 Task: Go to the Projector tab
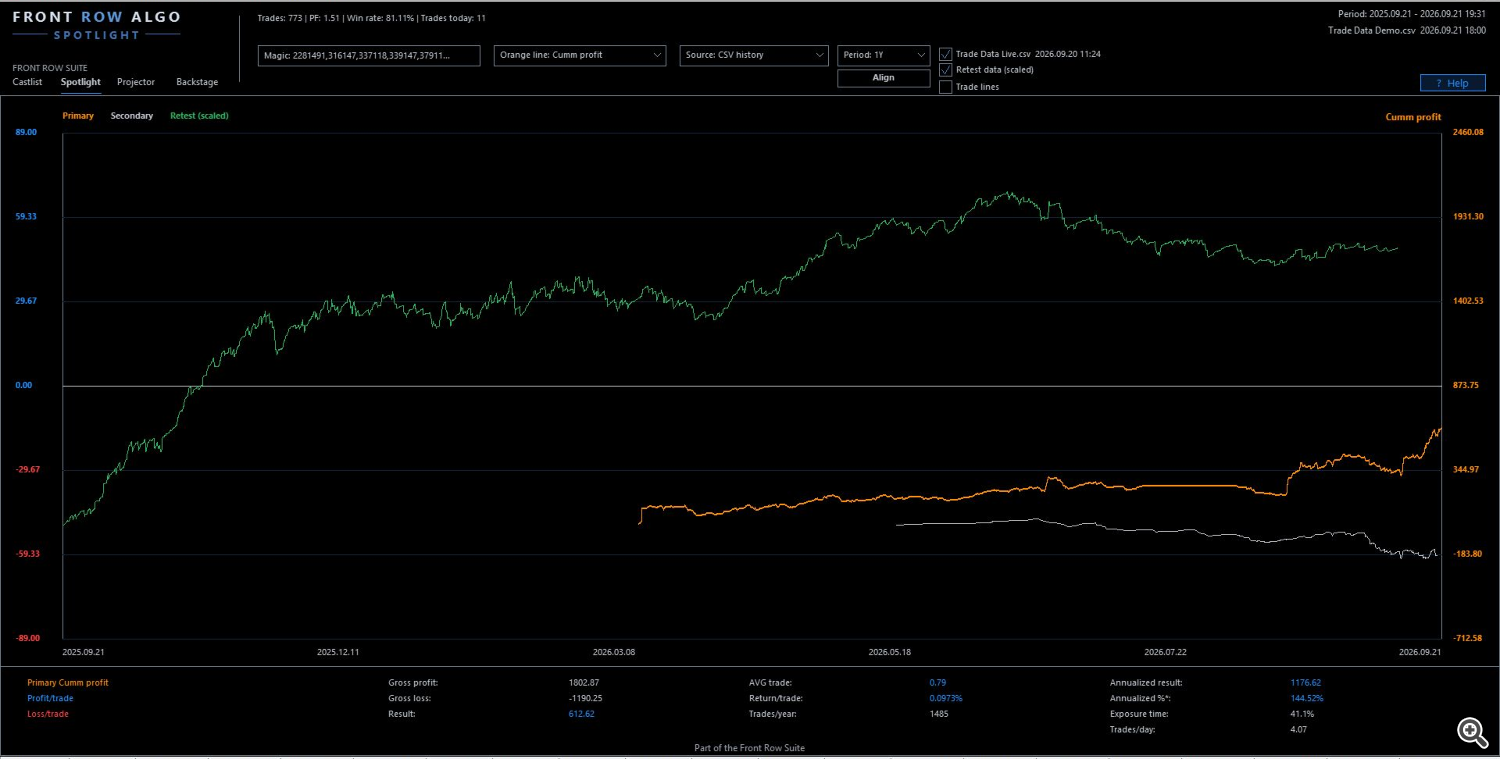pos(136,82)
